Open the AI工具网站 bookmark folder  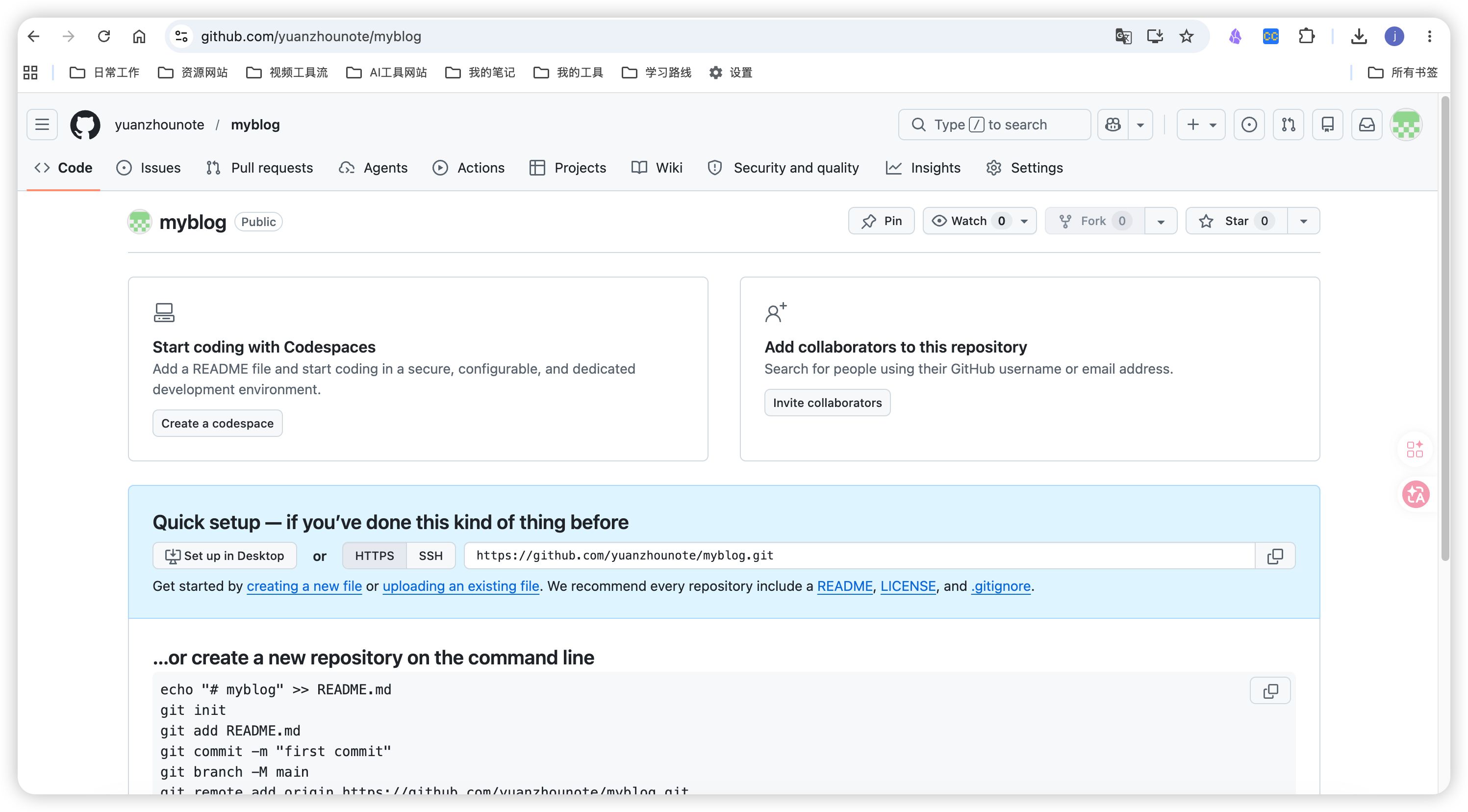coord(387,73)
